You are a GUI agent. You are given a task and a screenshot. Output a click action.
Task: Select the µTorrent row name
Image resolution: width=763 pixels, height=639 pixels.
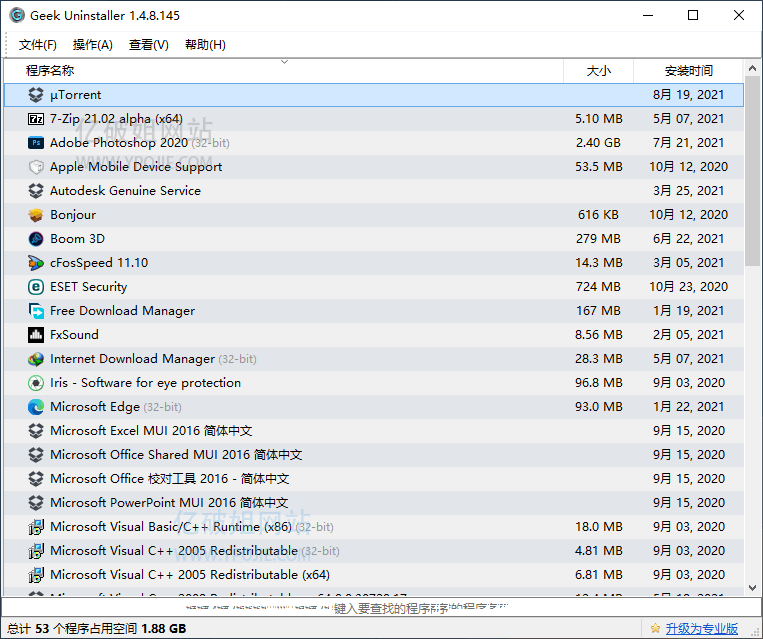75,95
